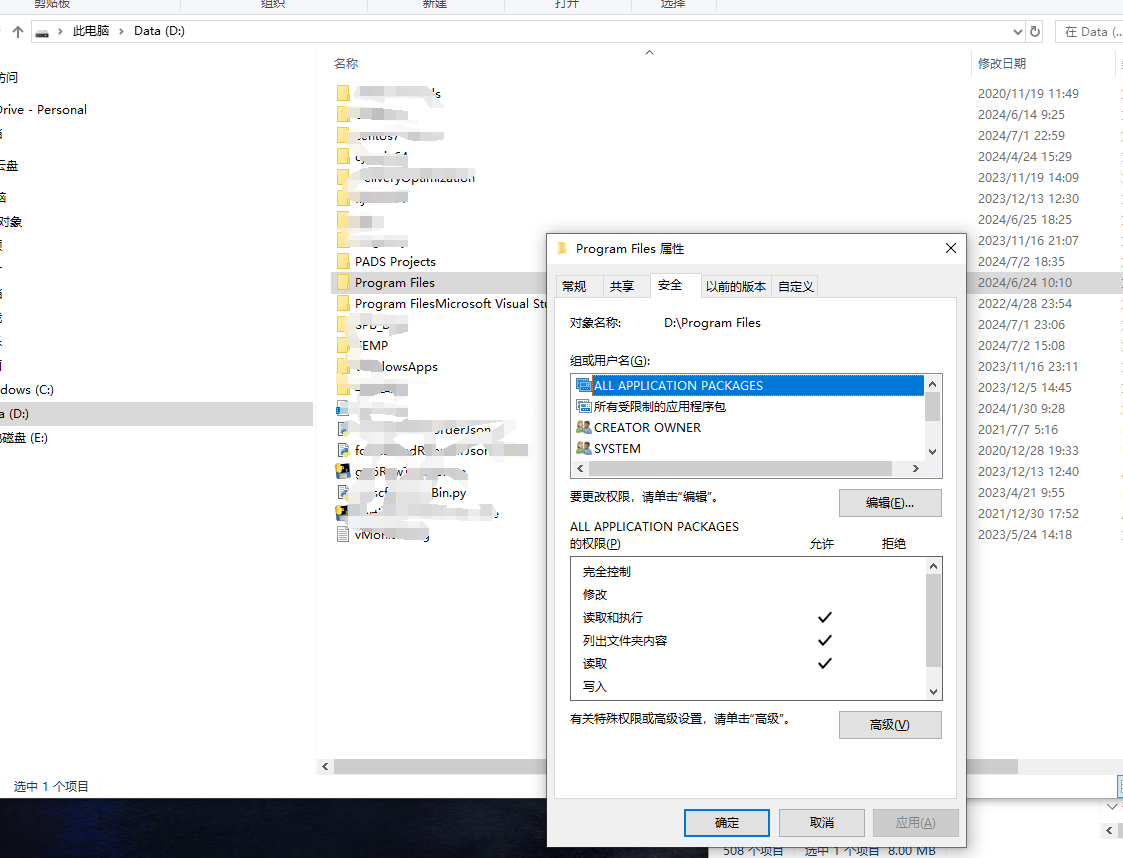Click the date 2023/5/24 14:18

(x=1025, y=534)
